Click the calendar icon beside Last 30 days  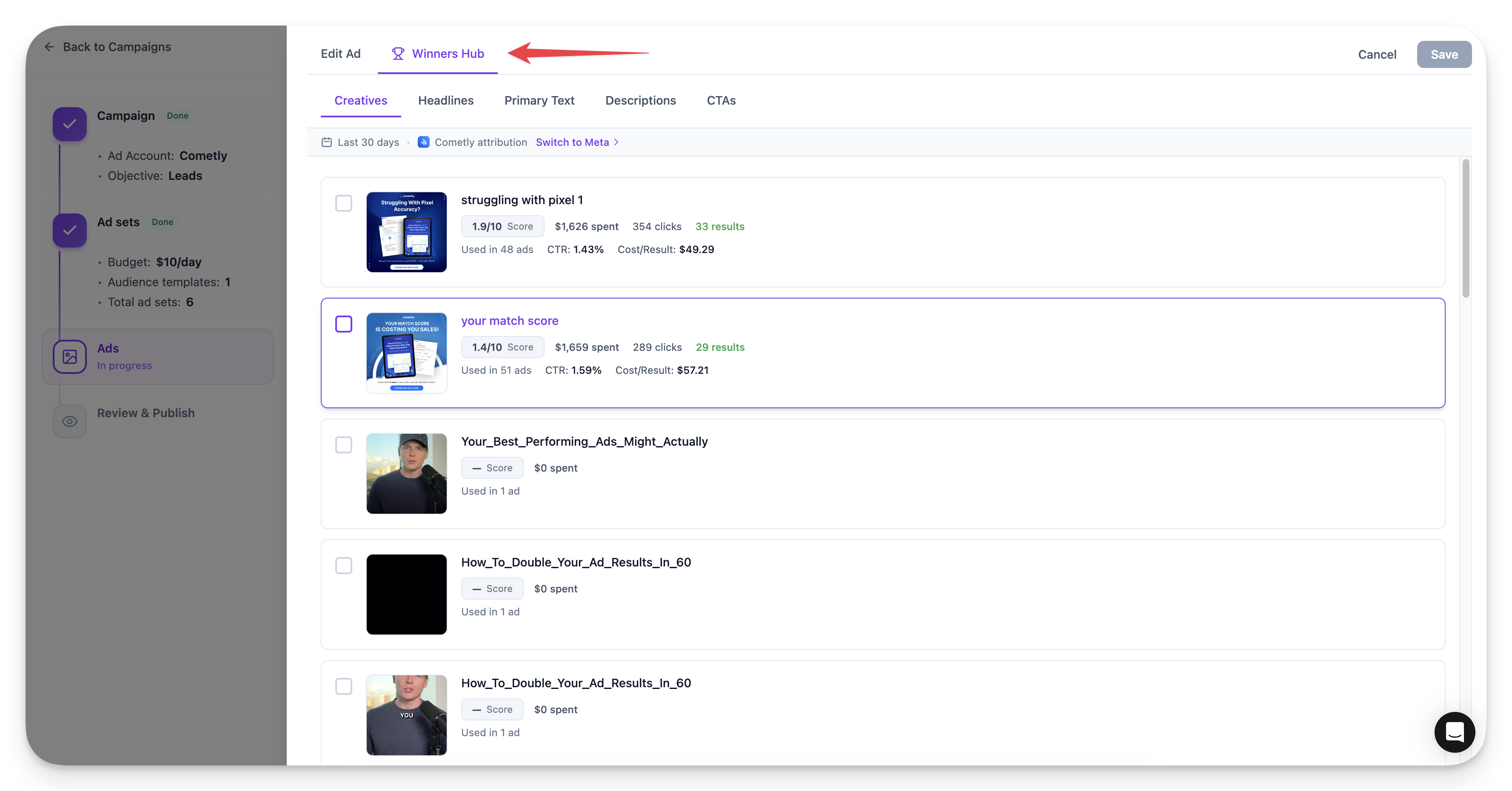(326, 142)
